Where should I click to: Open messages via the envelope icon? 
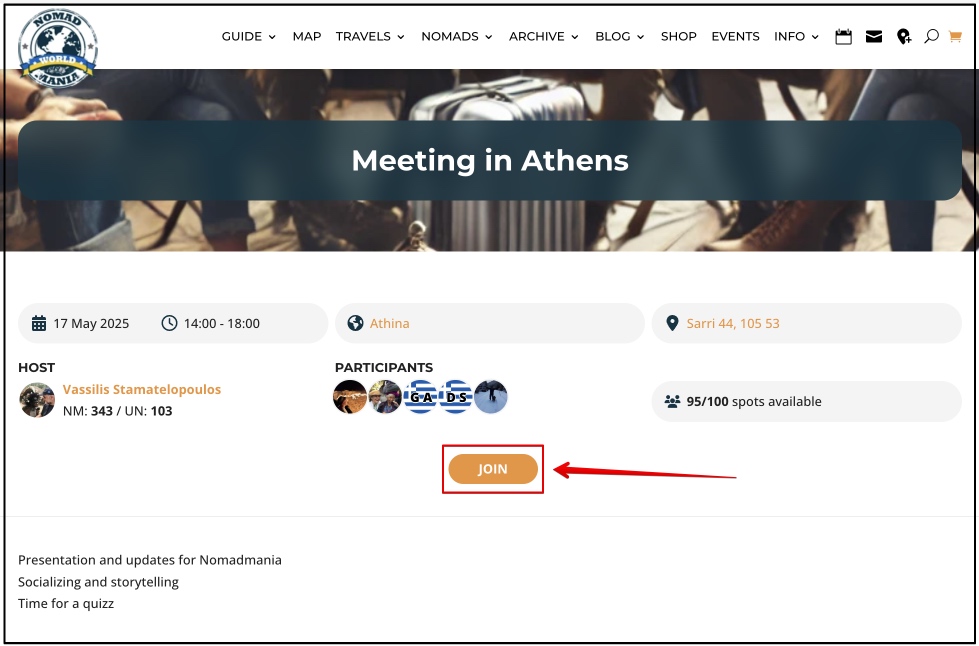click(874, 37)
